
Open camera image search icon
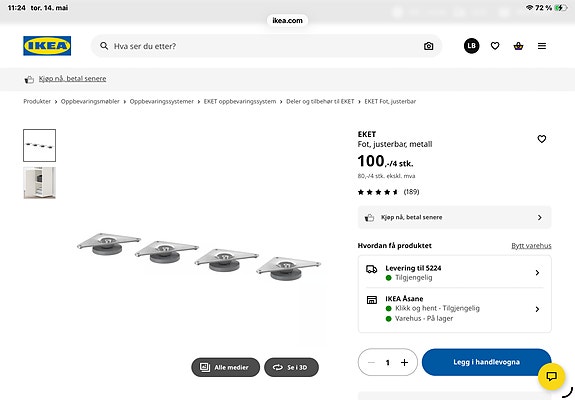click(428, 46)
